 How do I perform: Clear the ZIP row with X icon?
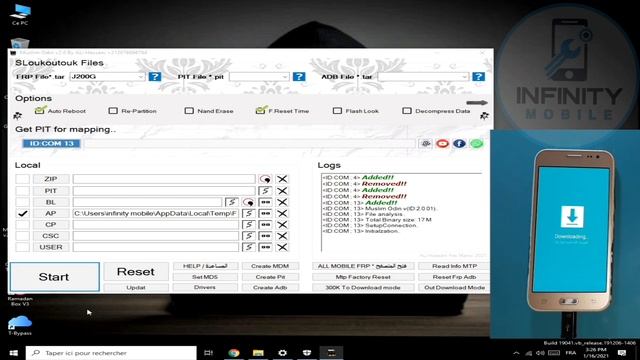[x=282, y=179]
